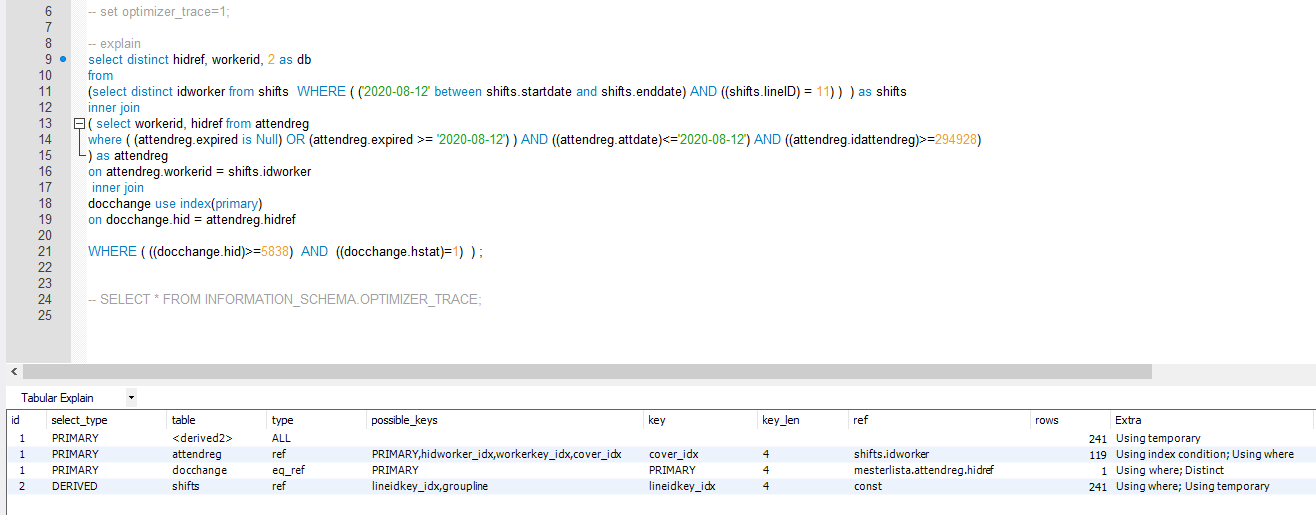Click the 'inner join' keyword on line 12
Viewport: 1316px width, 515px height.
pos(114,108)
